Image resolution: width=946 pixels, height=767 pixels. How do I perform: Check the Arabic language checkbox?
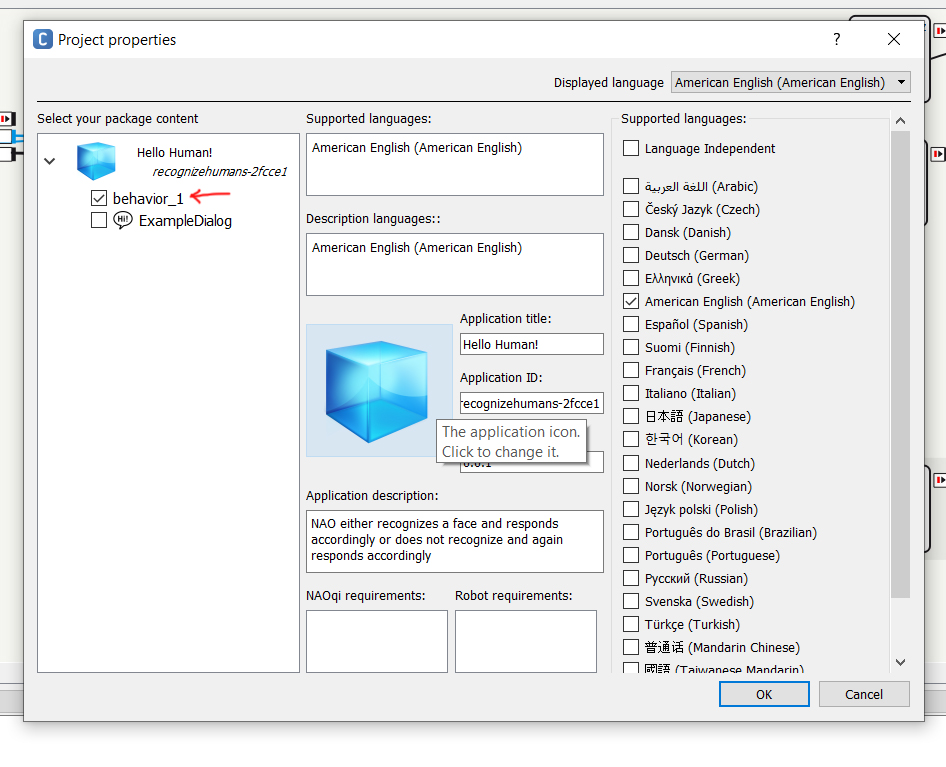[630, 186]
